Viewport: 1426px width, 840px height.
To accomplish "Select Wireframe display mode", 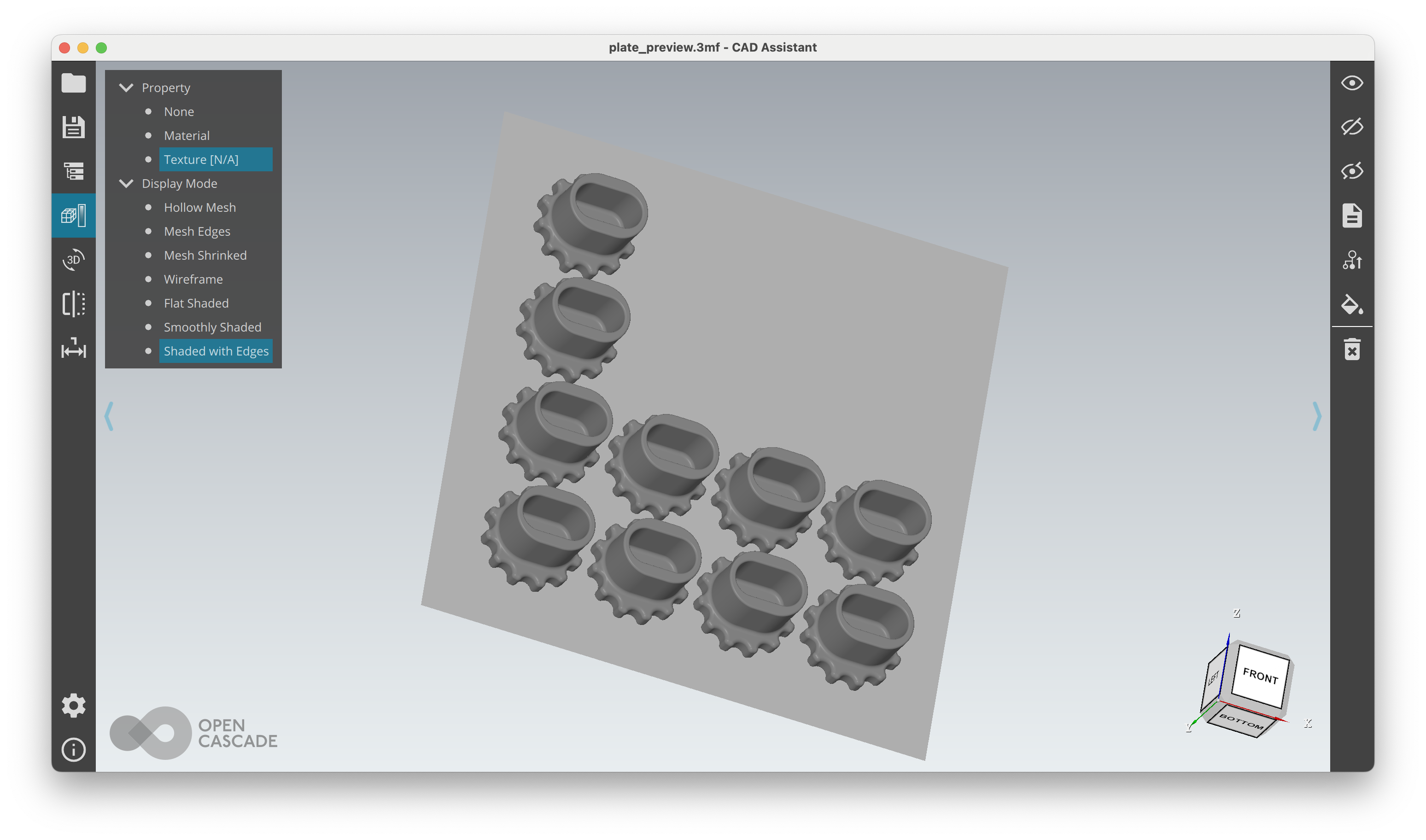I will [193, 279].
